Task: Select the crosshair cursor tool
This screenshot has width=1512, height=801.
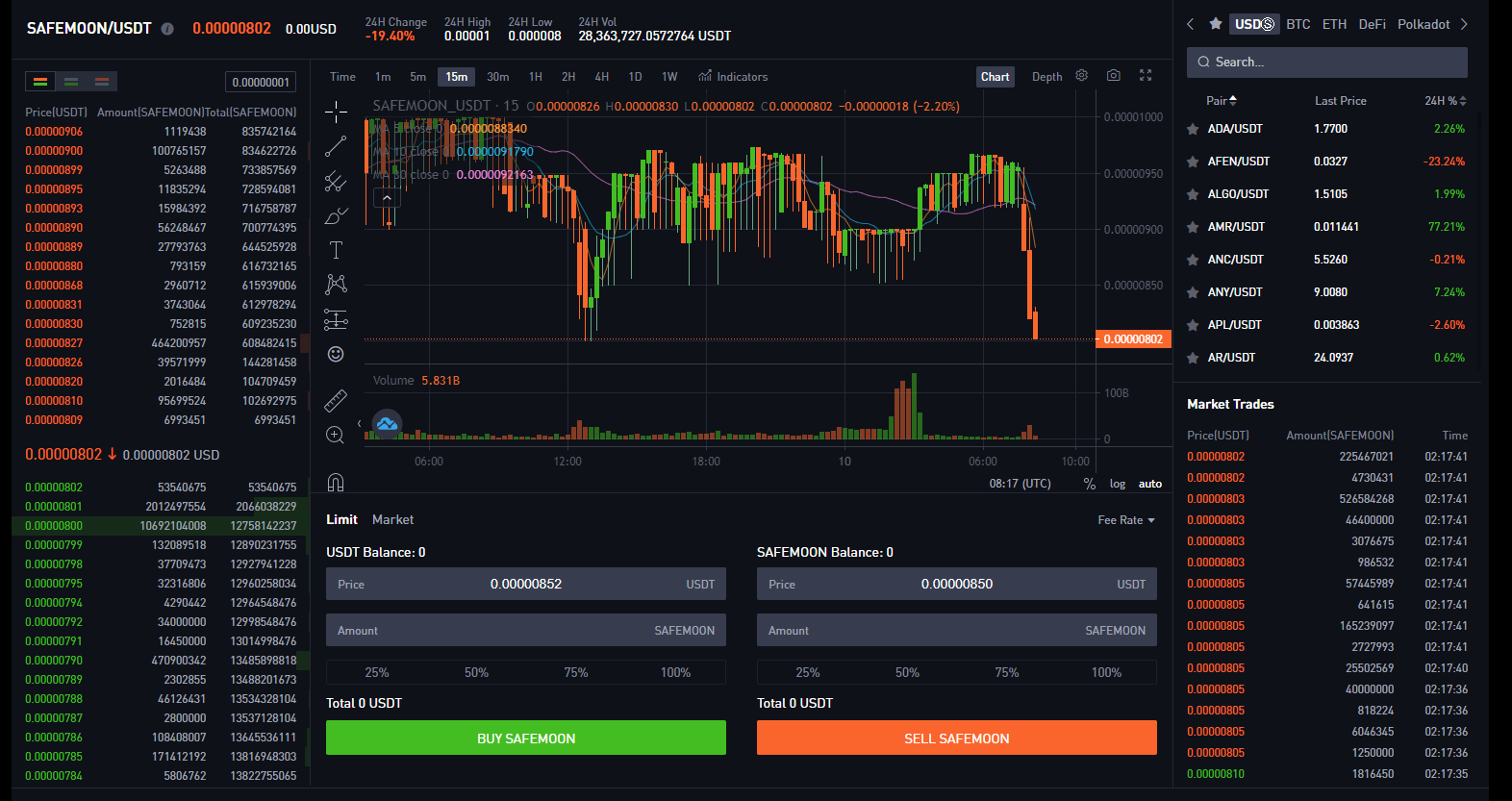Action: [x=336, y=113]
